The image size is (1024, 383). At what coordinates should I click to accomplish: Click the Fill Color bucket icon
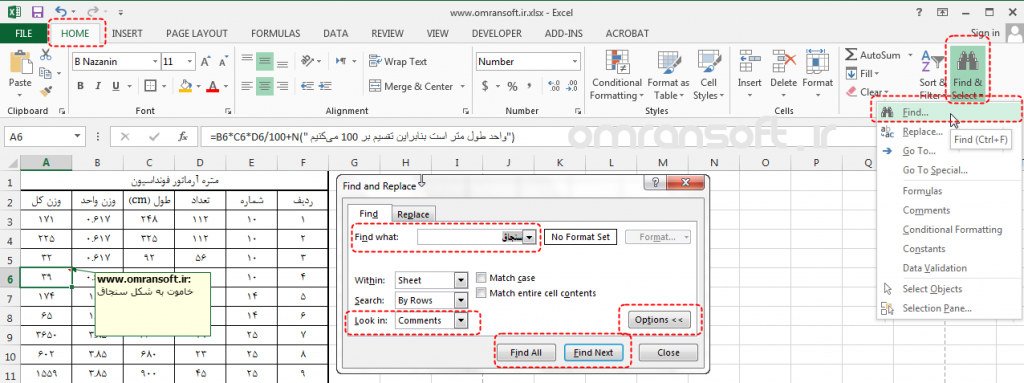[x=185, y=86]
